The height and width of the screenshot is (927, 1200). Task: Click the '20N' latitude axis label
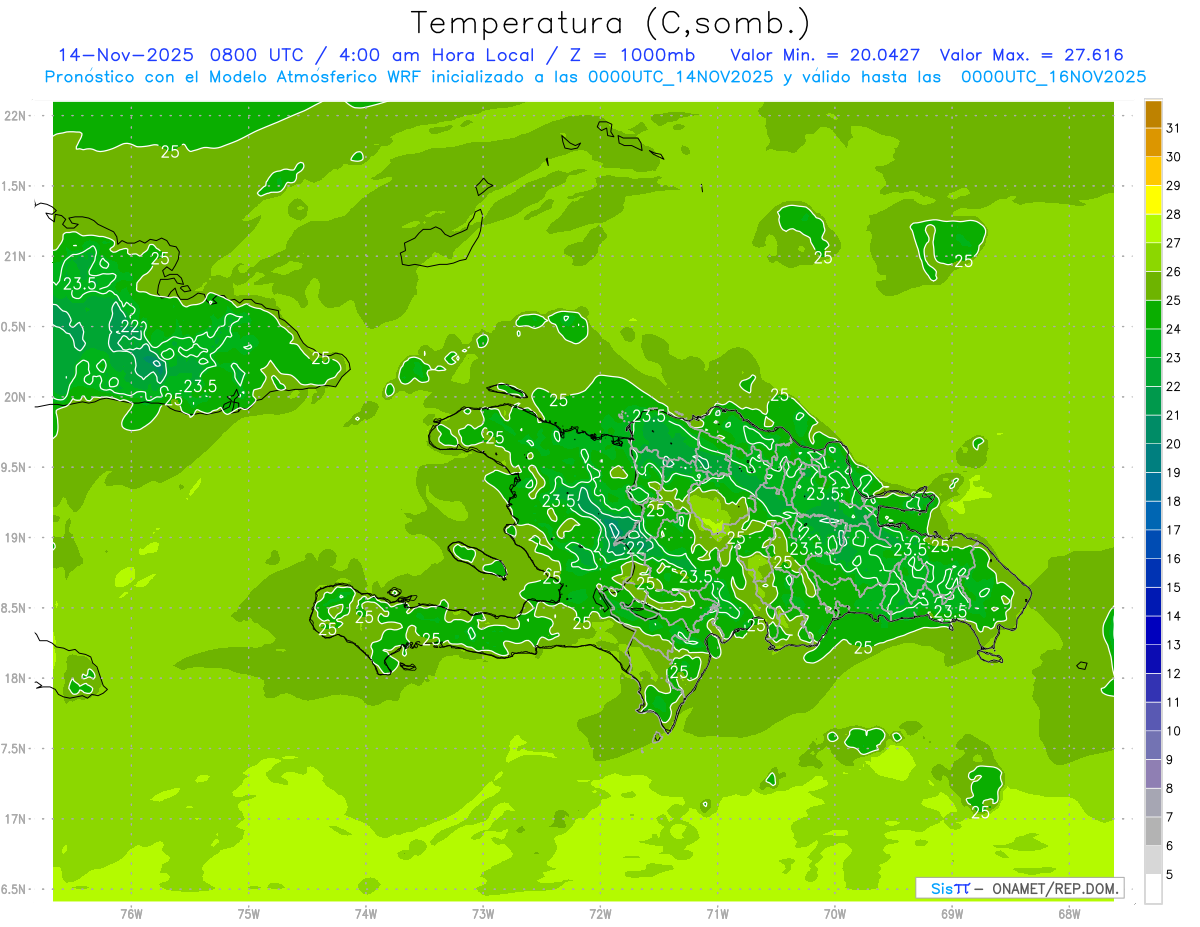pyautogui.click(x=15, y=397)
